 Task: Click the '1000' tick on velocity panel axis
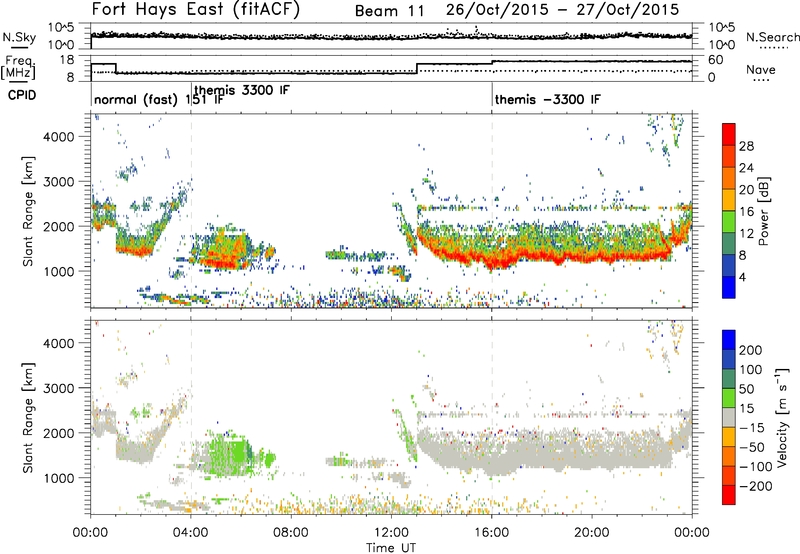pyautogui.click(x=59, y=478)
